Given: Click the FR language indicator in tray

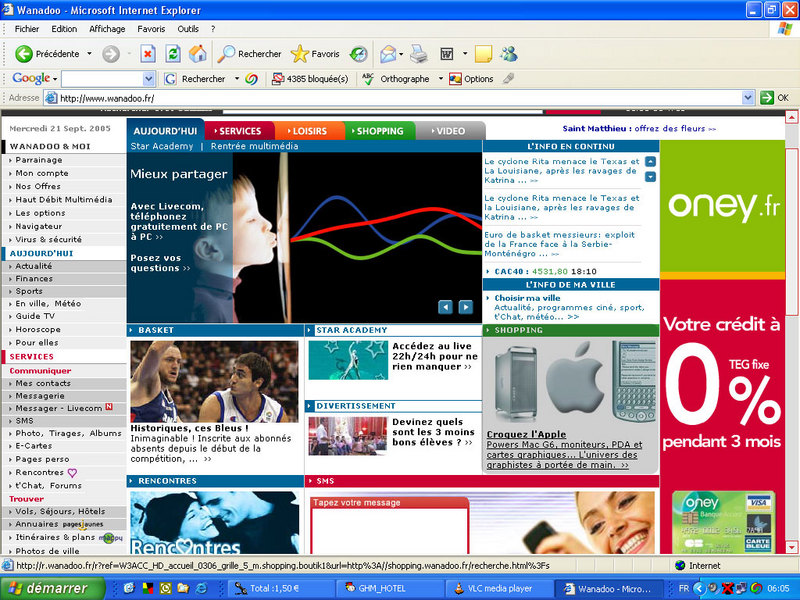Looking at the screenshot, I should pos(684,588).
